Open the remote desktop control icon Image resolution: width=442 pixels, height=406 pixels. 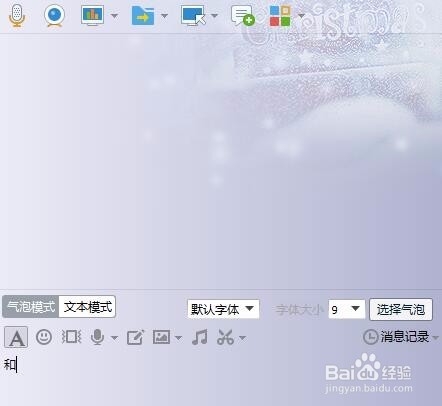pyautogui.click(x=193, y=16)
